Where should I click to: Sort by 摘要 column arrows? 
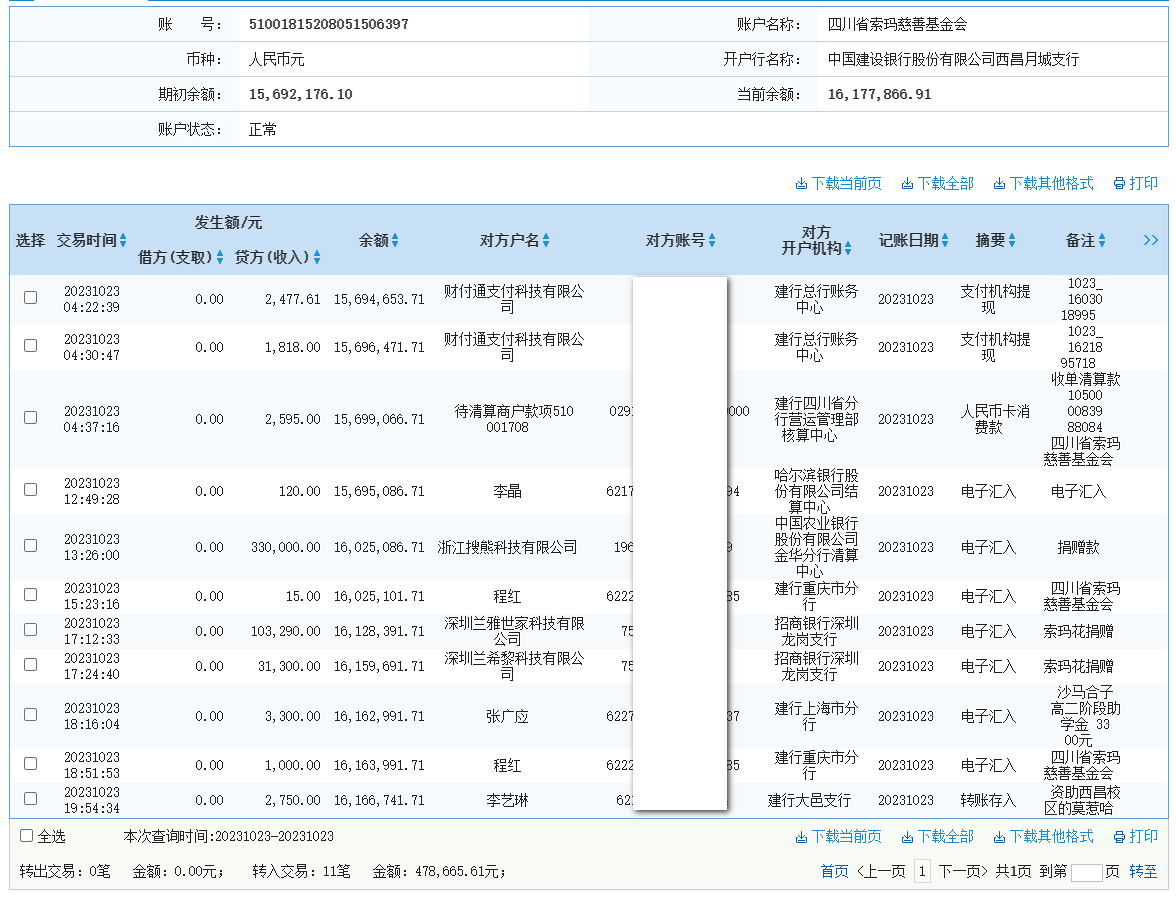[1012, 240]
